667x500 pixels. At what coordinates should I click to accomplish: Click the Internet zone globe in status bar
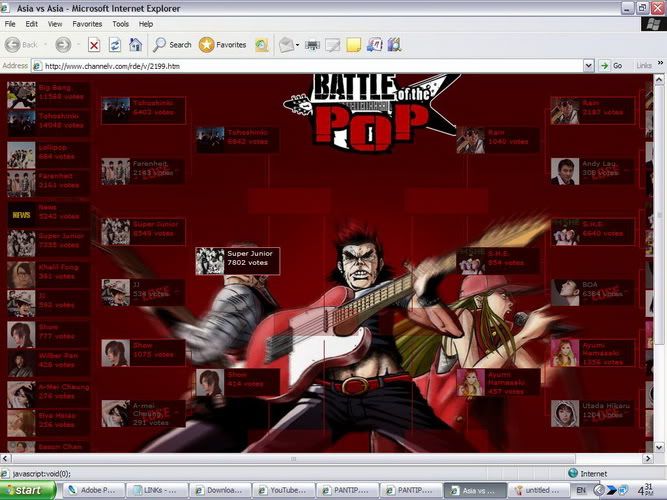[x=573, y=473]
